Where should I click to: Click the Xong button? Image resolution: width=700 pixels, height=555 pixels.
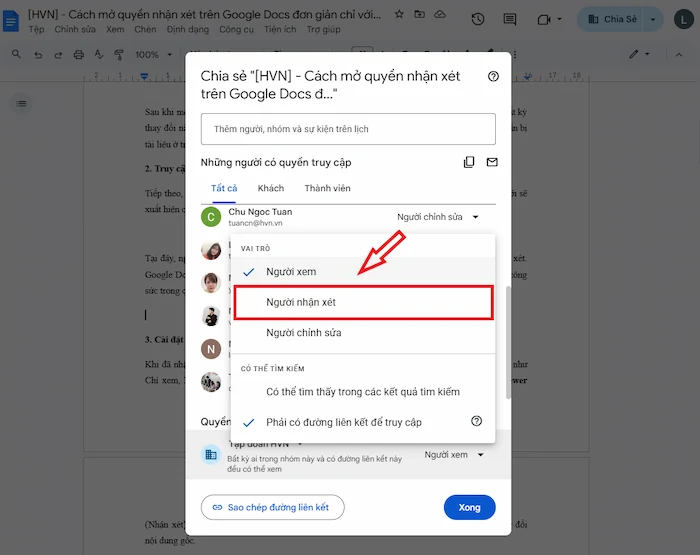coord(469,507)
